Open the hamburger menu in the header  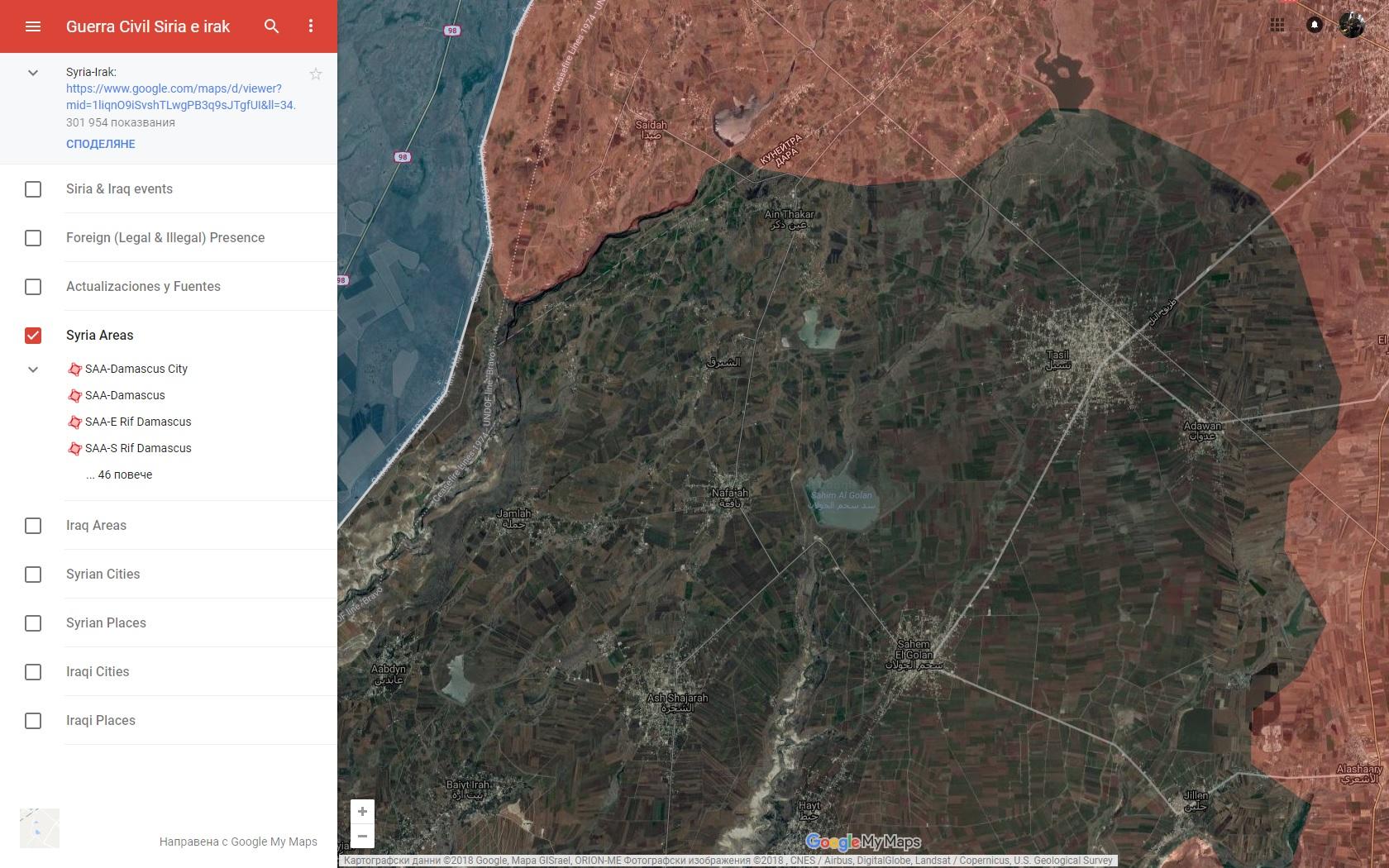click(x=33, y=26)
